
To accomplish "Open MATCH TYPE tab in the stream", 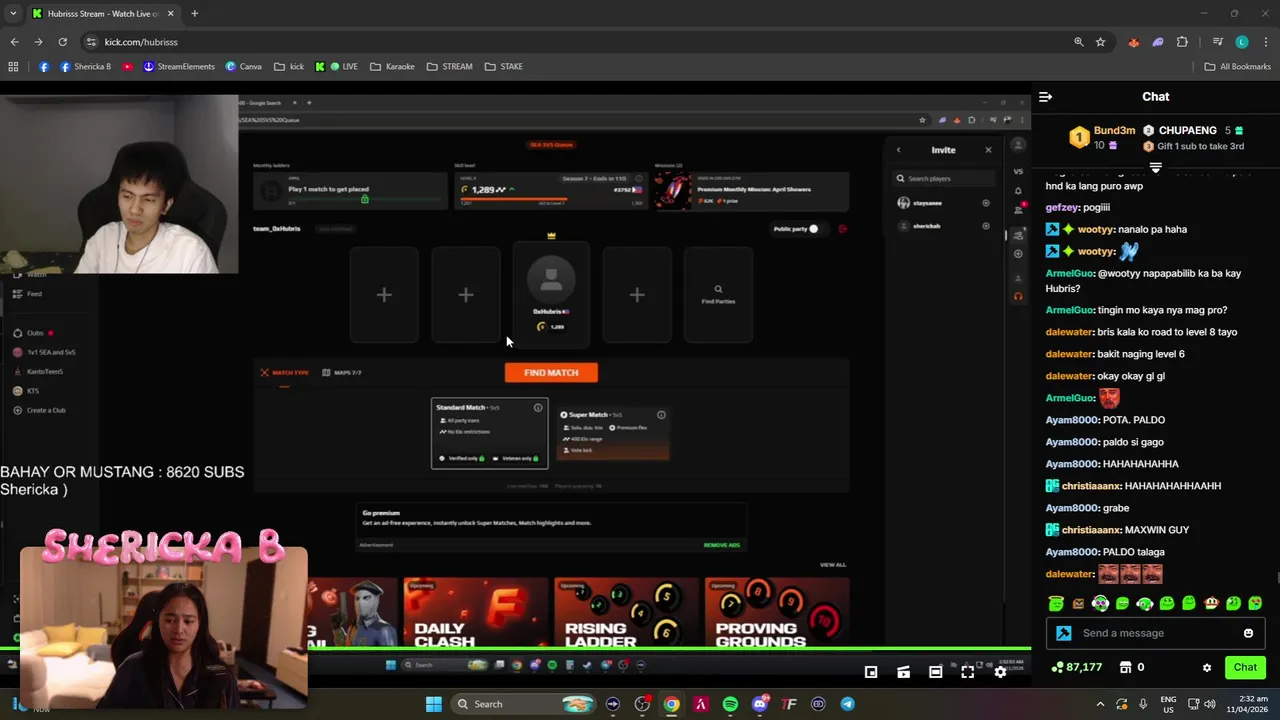I will point(284,373).
